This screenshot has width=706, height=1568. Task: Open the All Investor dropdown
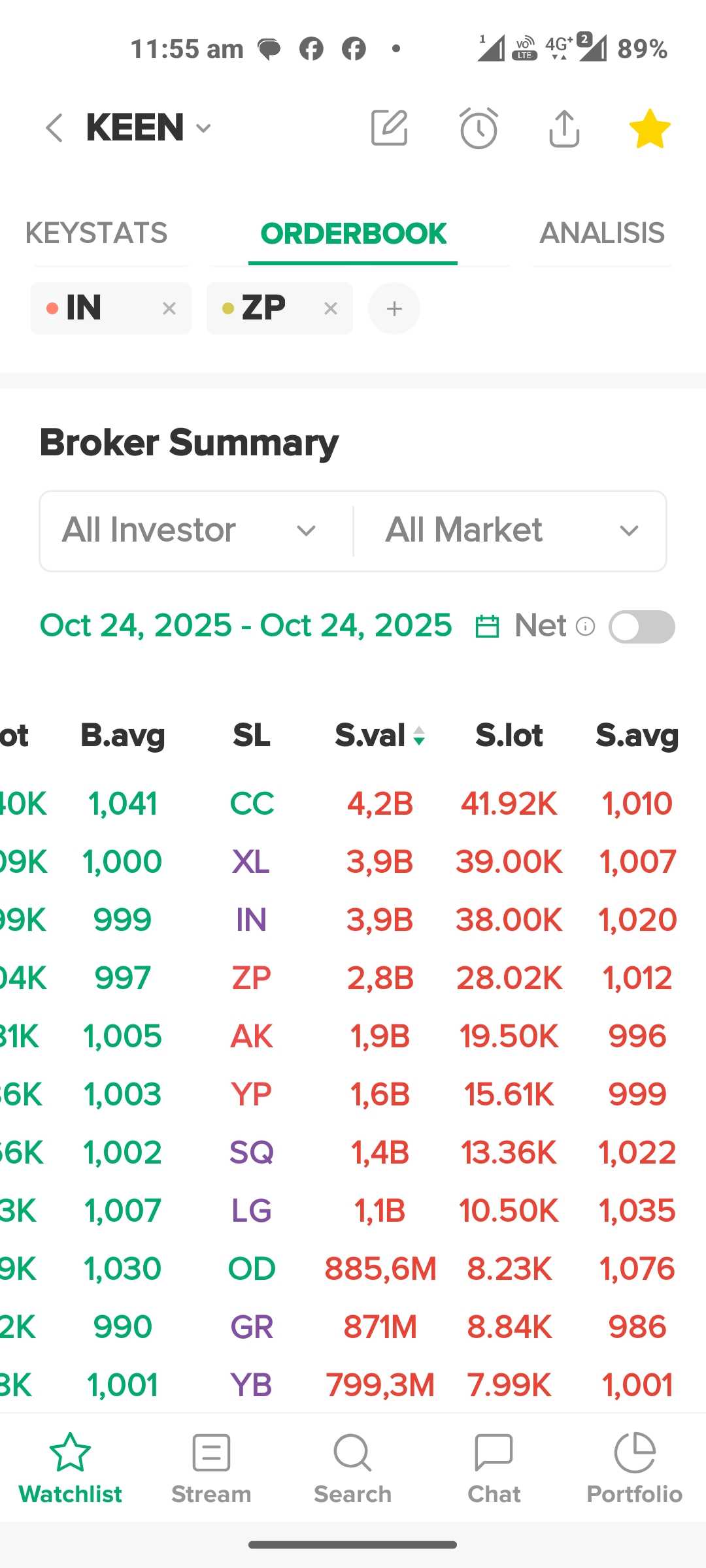pyautogui.click(x=196, y=531)
